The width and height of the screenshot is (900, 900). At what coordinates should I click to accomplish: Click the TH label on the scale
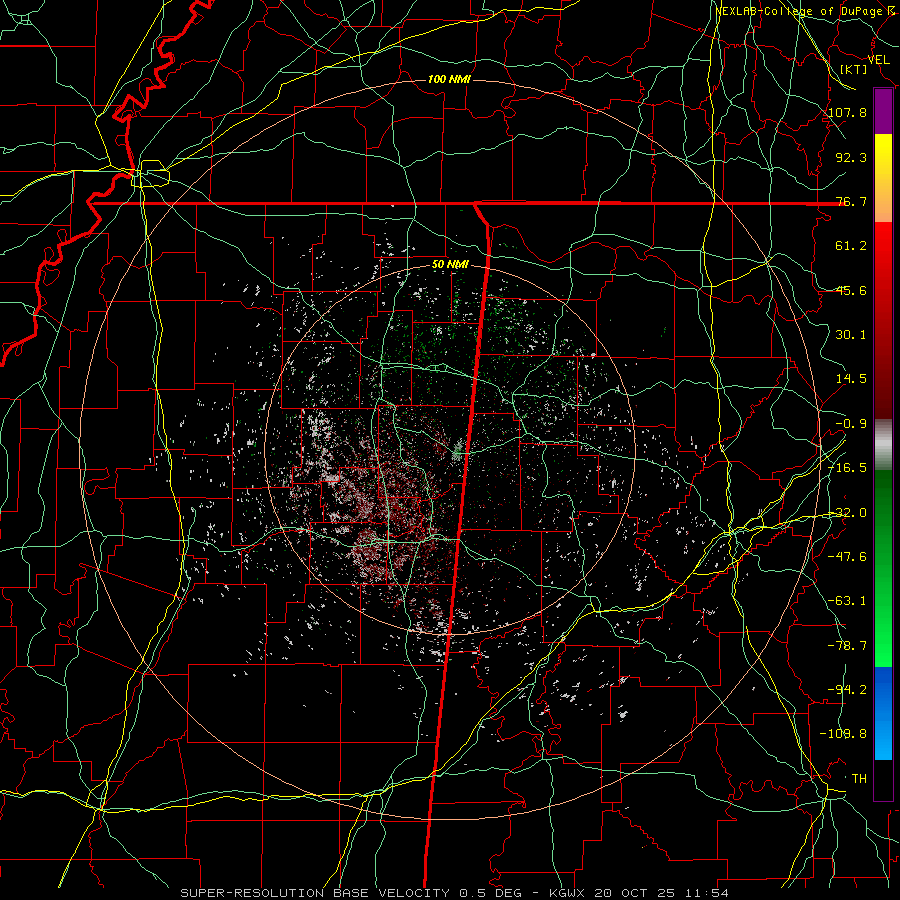coord(859,779)
